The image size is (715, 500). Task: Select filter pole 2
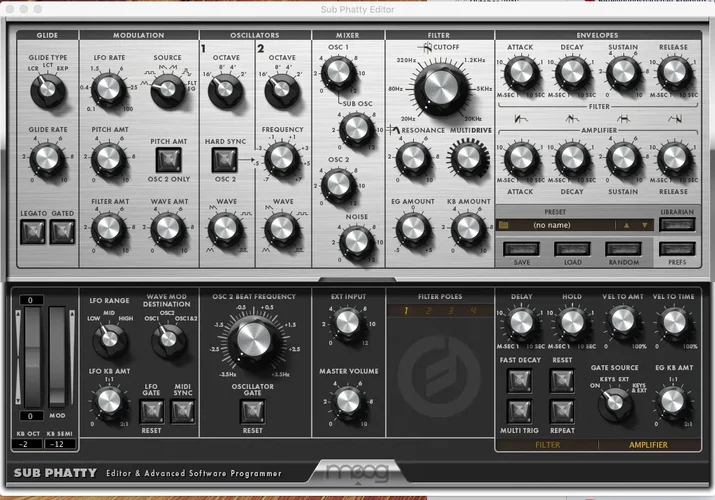click(428, 311)
